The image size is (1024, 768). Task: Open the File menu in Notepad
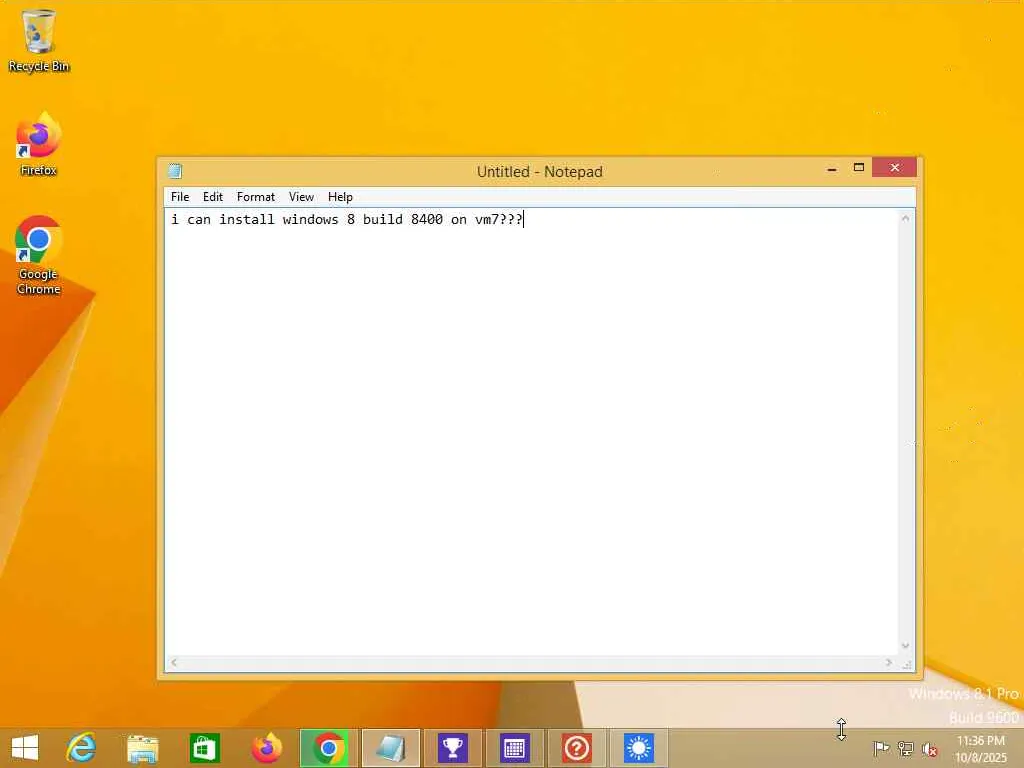coord(180,197)
